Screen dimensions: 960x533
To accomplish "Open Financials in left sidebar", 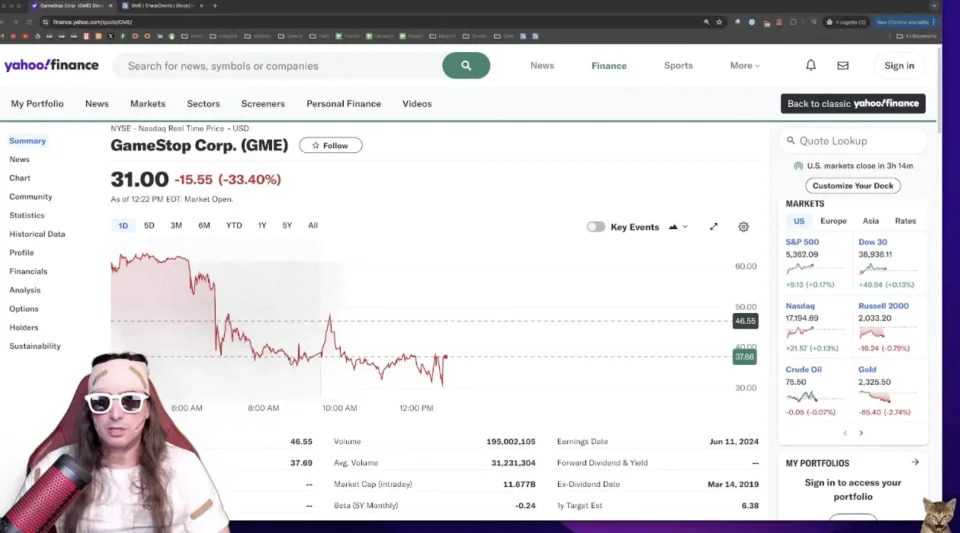I will coord(28,271).
